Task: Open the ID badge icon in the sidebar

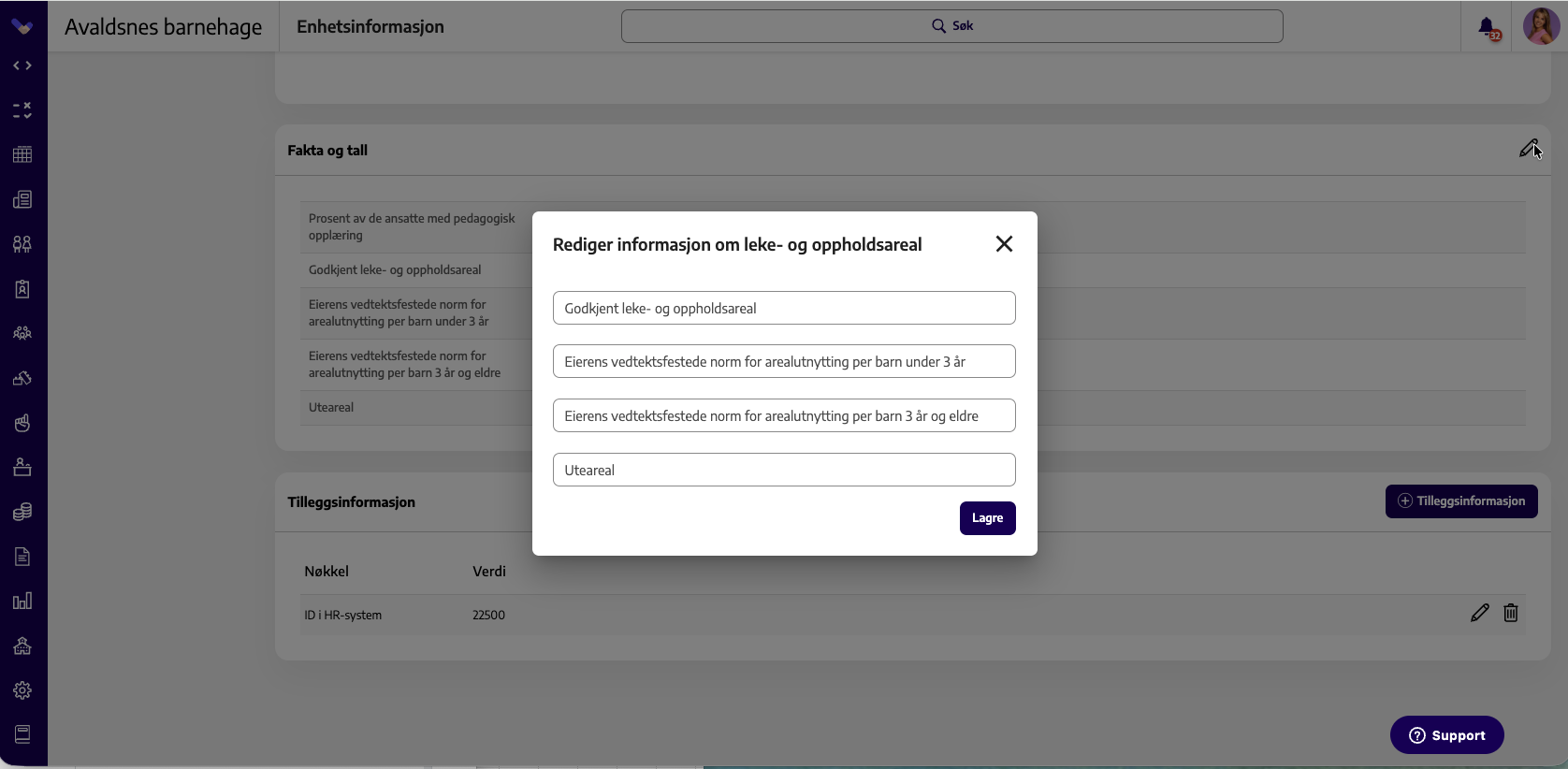Action: [x=22, y=289]
